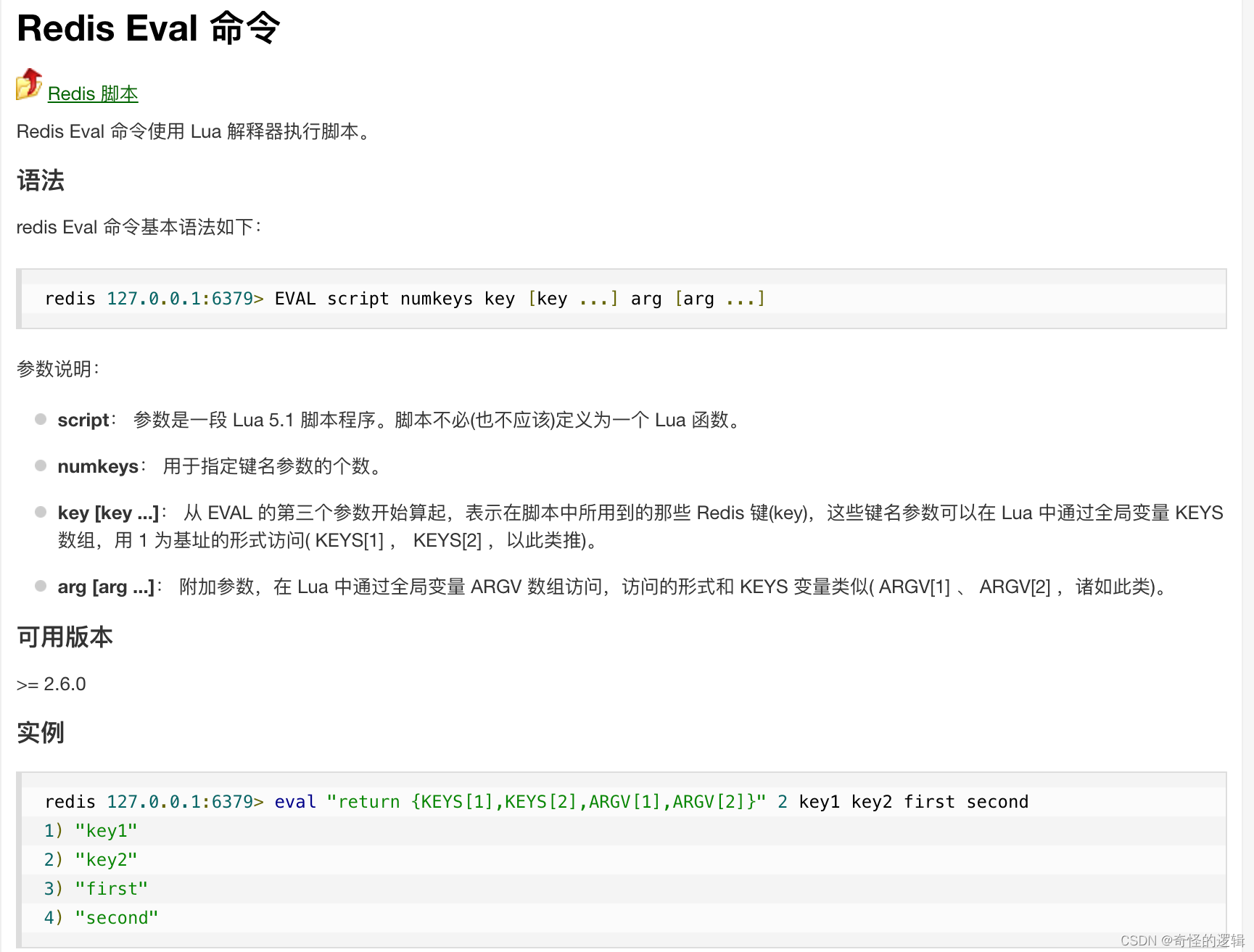Click the 可用版本 section heading
This screenshot has width=1254, height=952.
click(65, 637)
